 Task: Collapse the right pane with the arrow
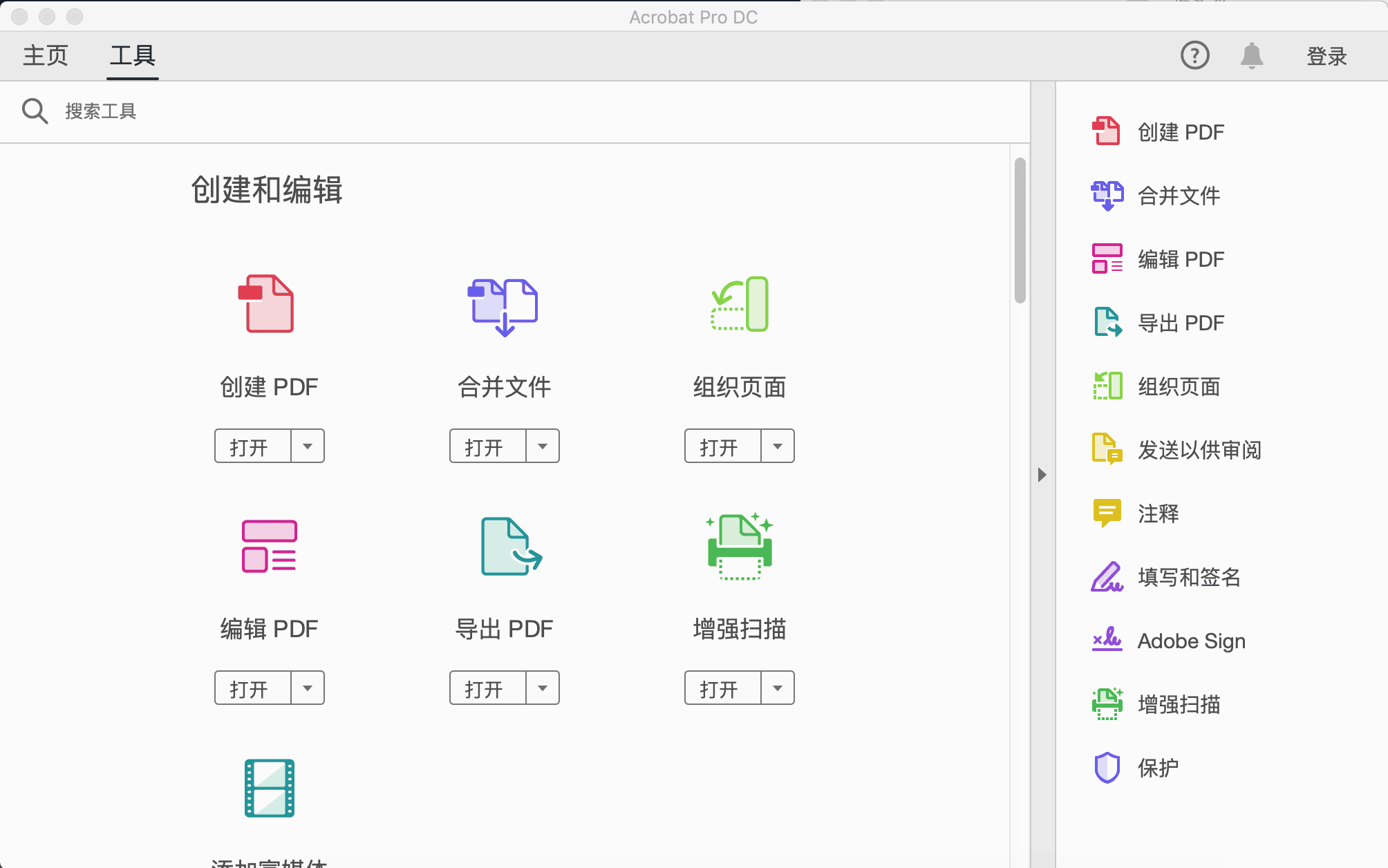click(1042, 475)
